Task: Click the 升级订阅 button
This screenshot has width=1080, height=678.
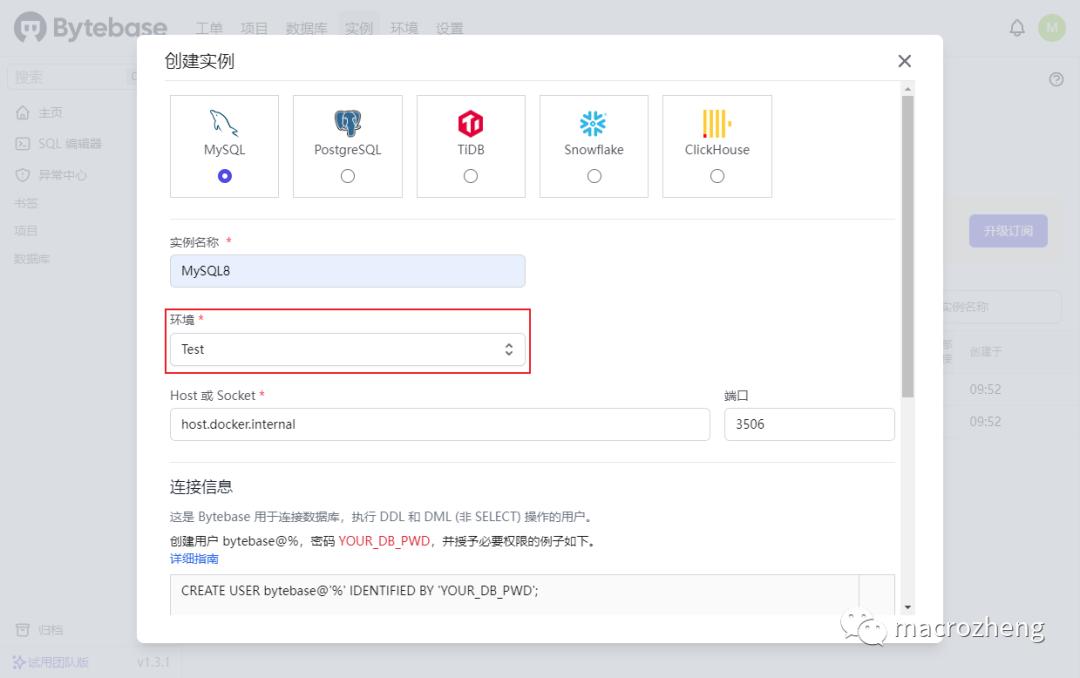Action: (1007, 230)
